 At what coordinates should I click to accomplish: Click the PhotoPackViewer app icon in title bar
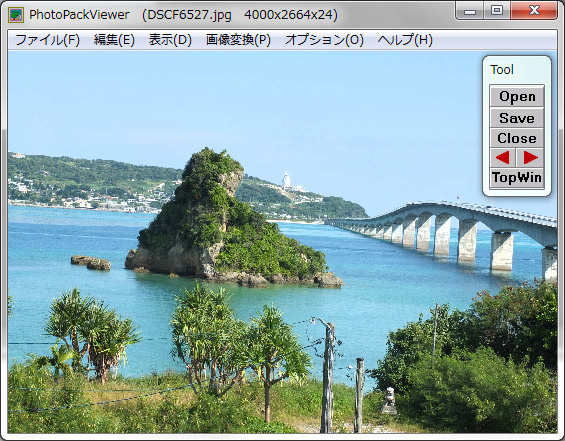click(x=16, y=15)
